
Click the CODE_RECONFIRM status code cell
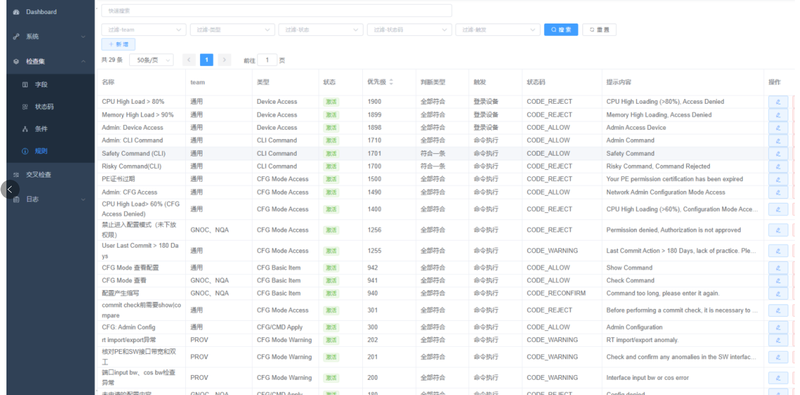(x=556, y=293)
